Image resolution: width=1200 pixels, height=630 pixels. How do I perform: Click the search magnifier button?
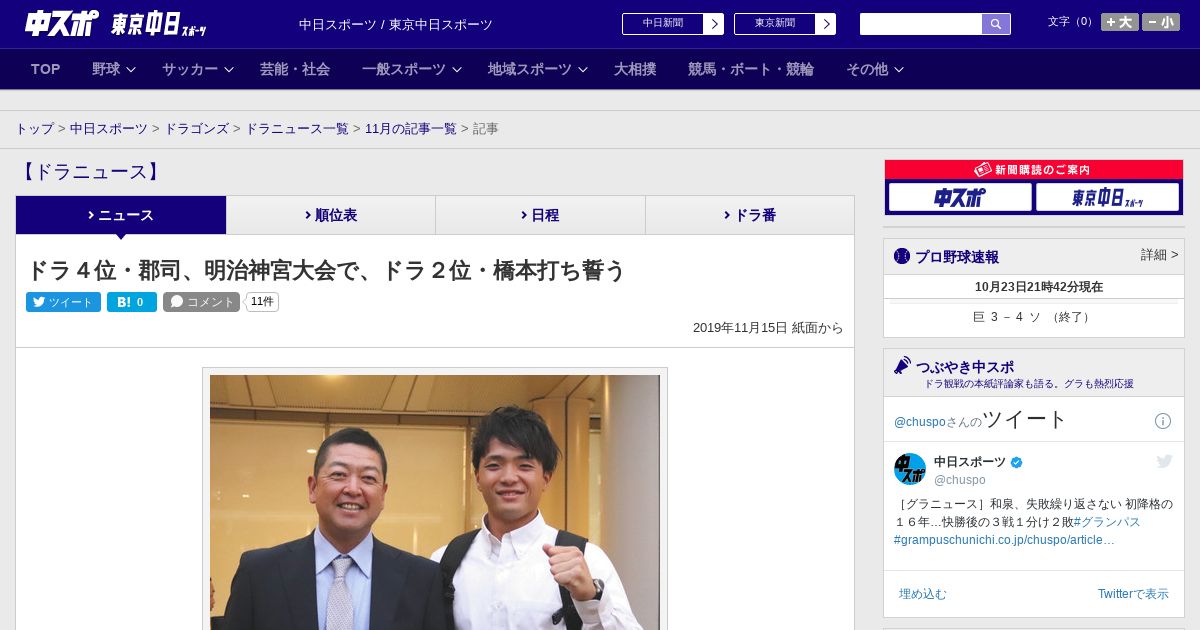996,24
